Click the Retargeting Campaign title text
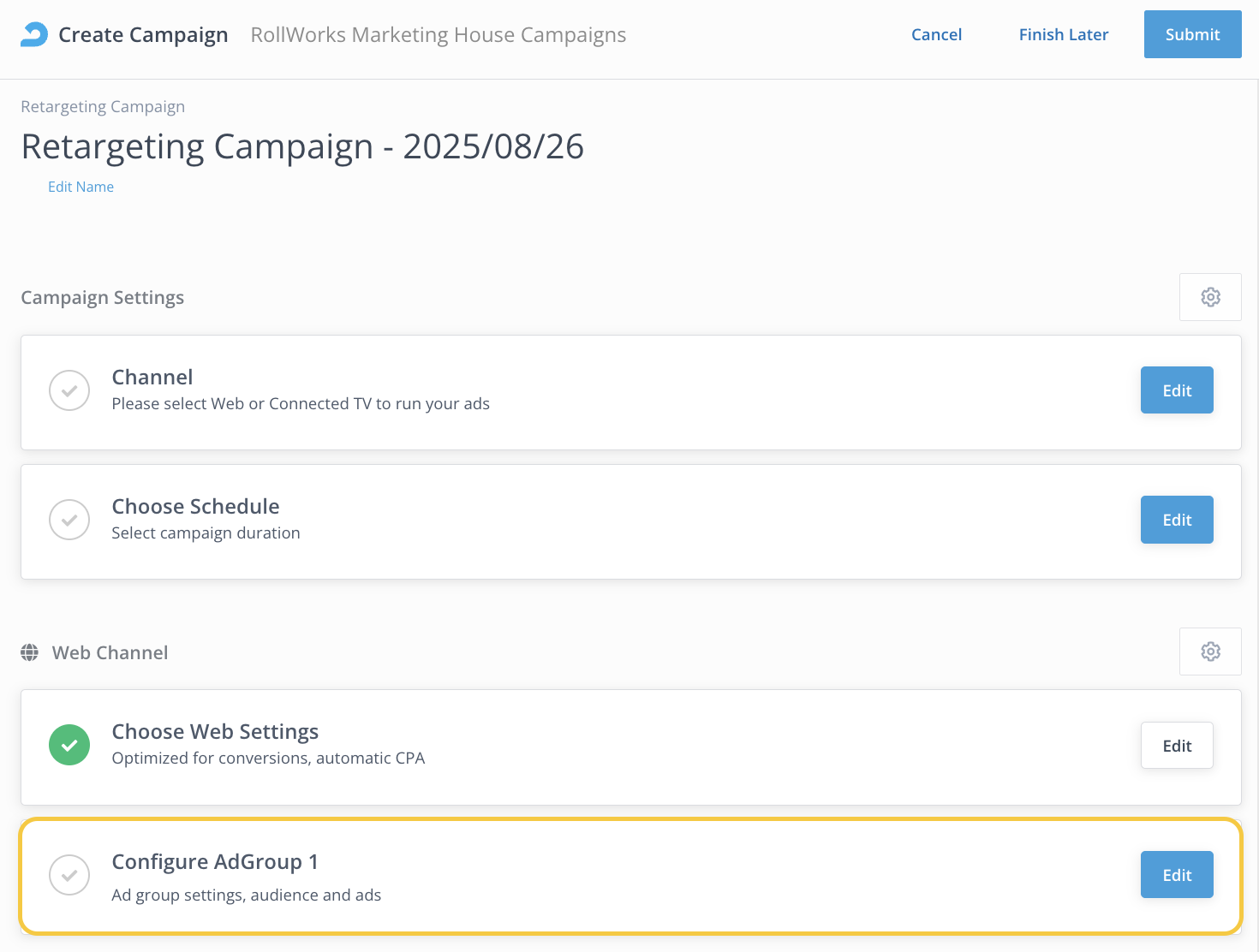Screen dimensions: 1259x952 click(301, 146)
